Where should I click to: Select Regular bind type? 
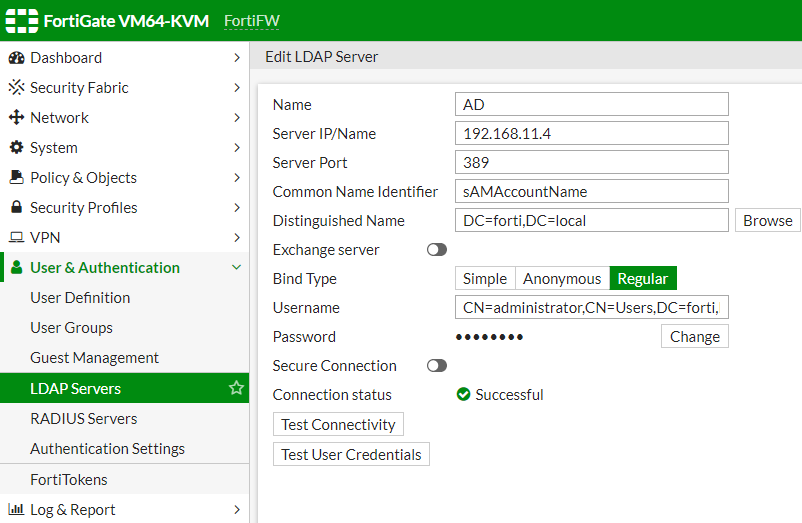pyautogui.click(x=643, y=279)
